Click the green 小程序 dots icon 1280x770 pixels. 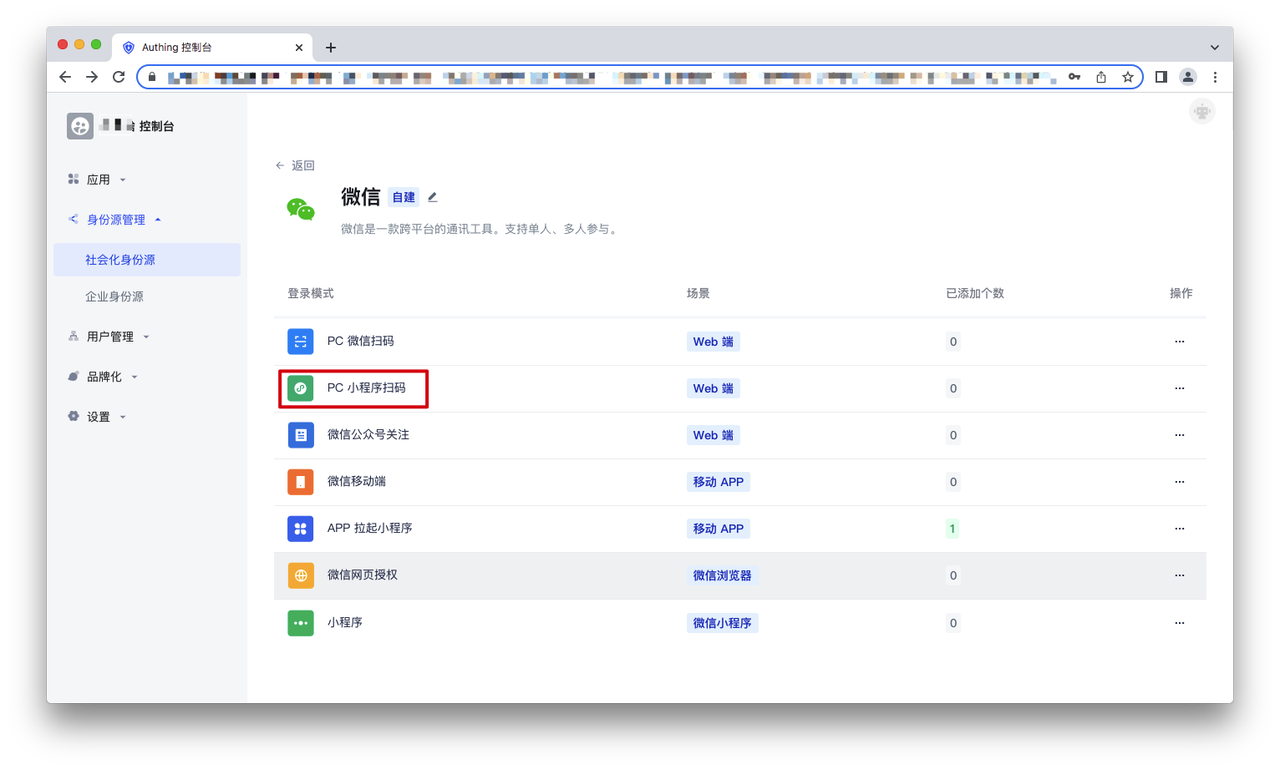pyautogui.click(x=300, y=623)
